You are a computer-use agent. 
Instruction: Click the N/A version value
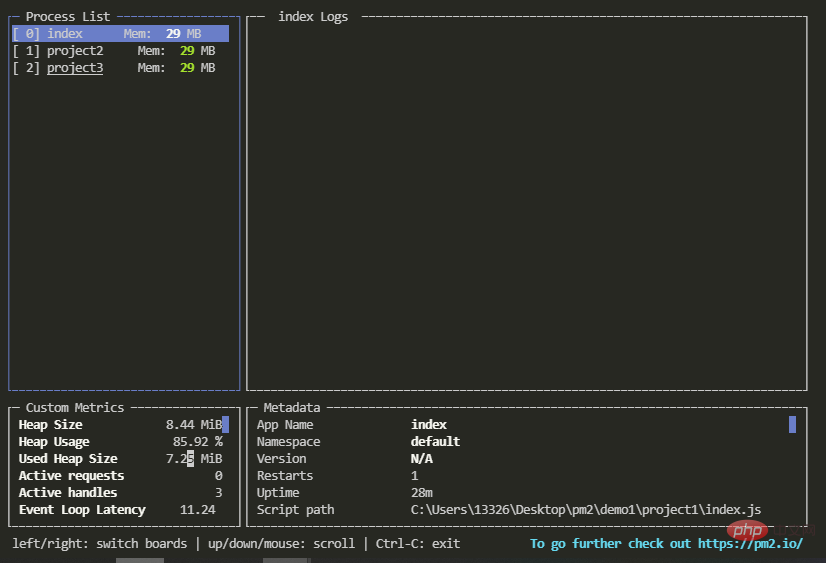coord(422,459)
